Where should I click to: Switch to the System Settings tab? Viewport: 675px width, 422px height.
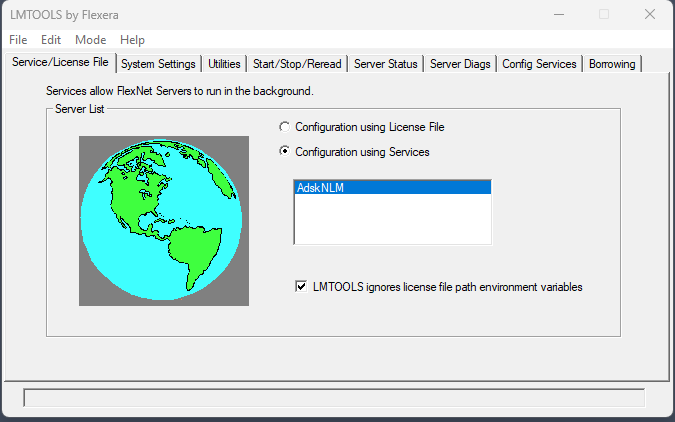tap(158, 64)
